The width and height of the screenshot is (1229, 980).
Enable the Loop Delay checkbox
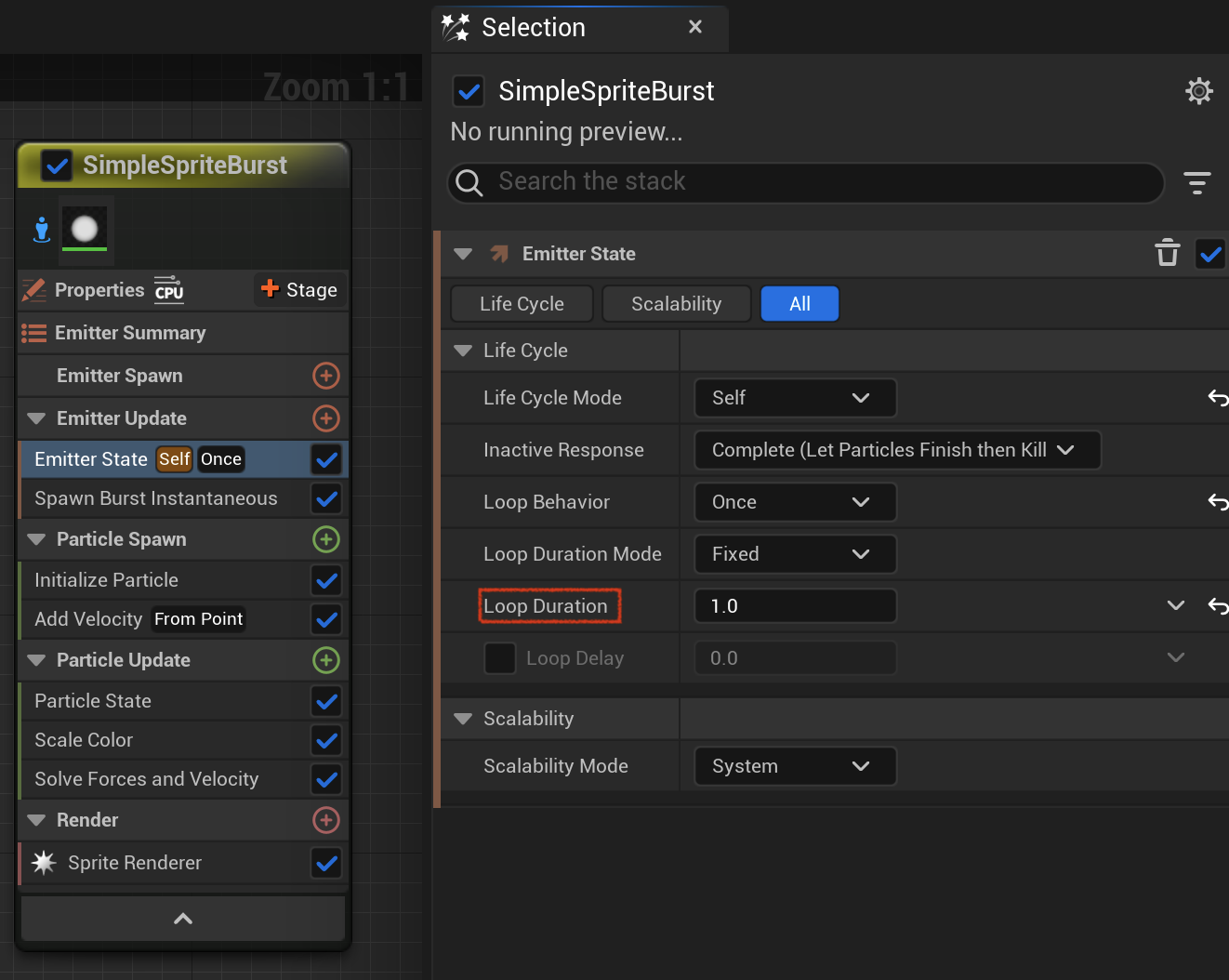(500, 658)
